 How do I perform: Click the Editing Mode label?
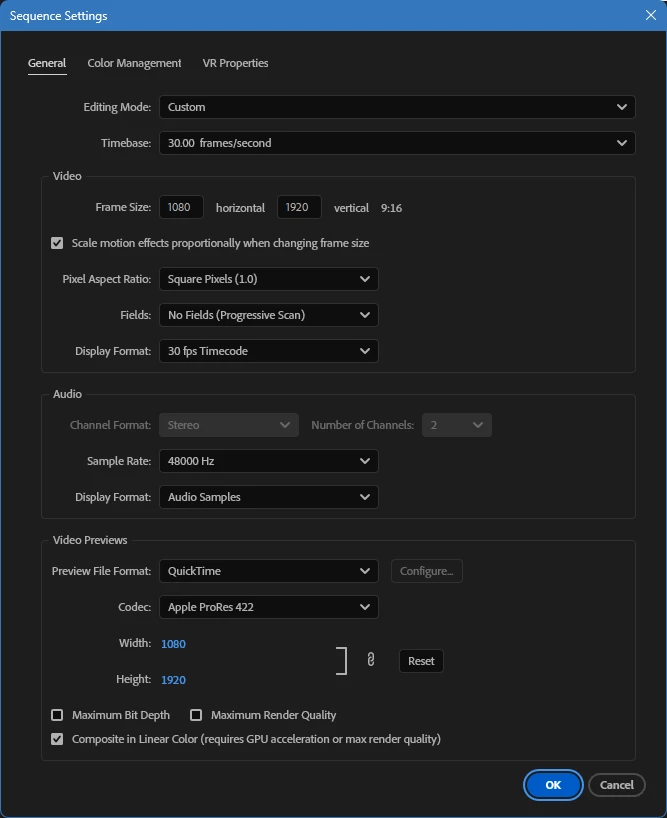pos(117,107)
